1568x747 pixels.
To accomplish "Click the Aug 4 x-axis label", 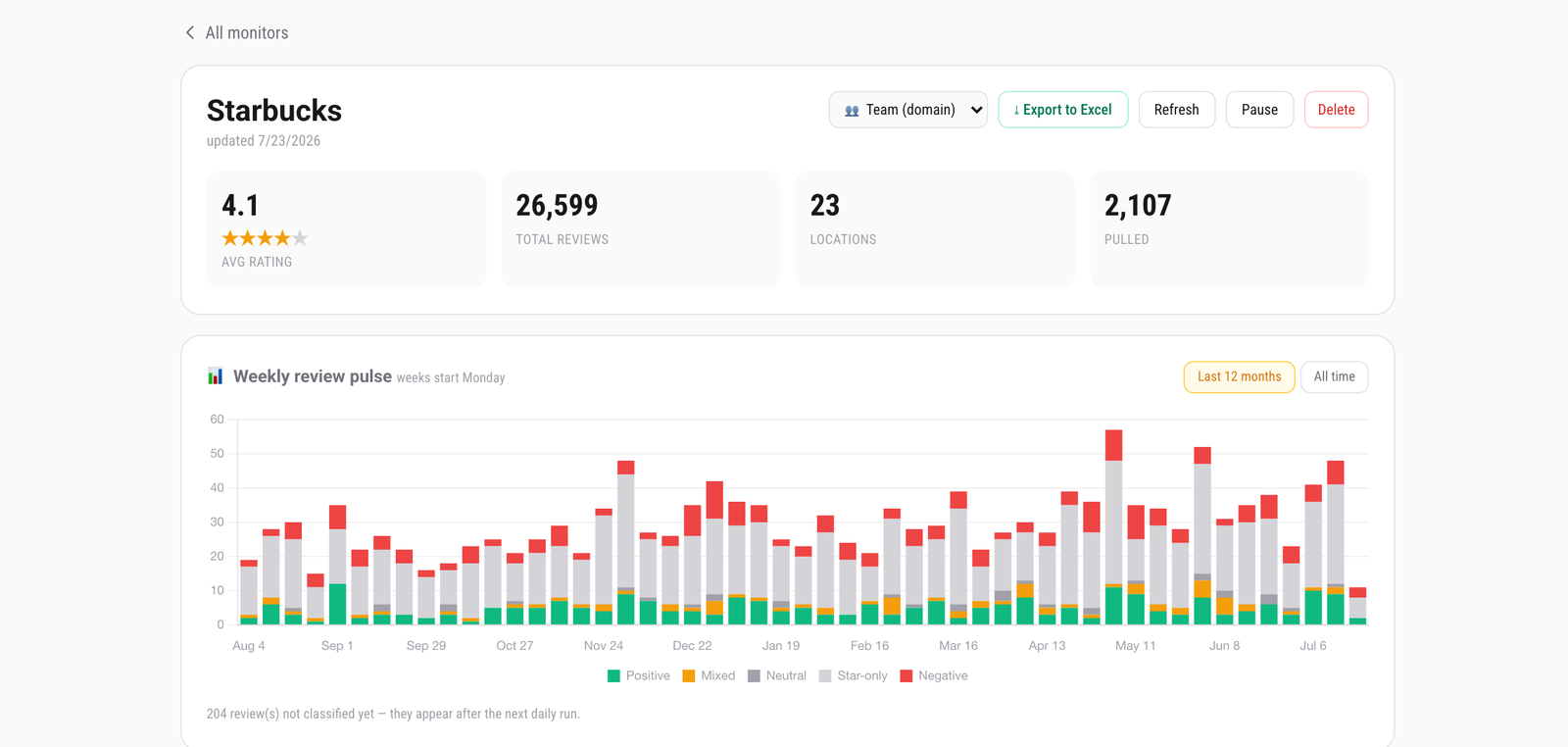I will click(249, 645).
